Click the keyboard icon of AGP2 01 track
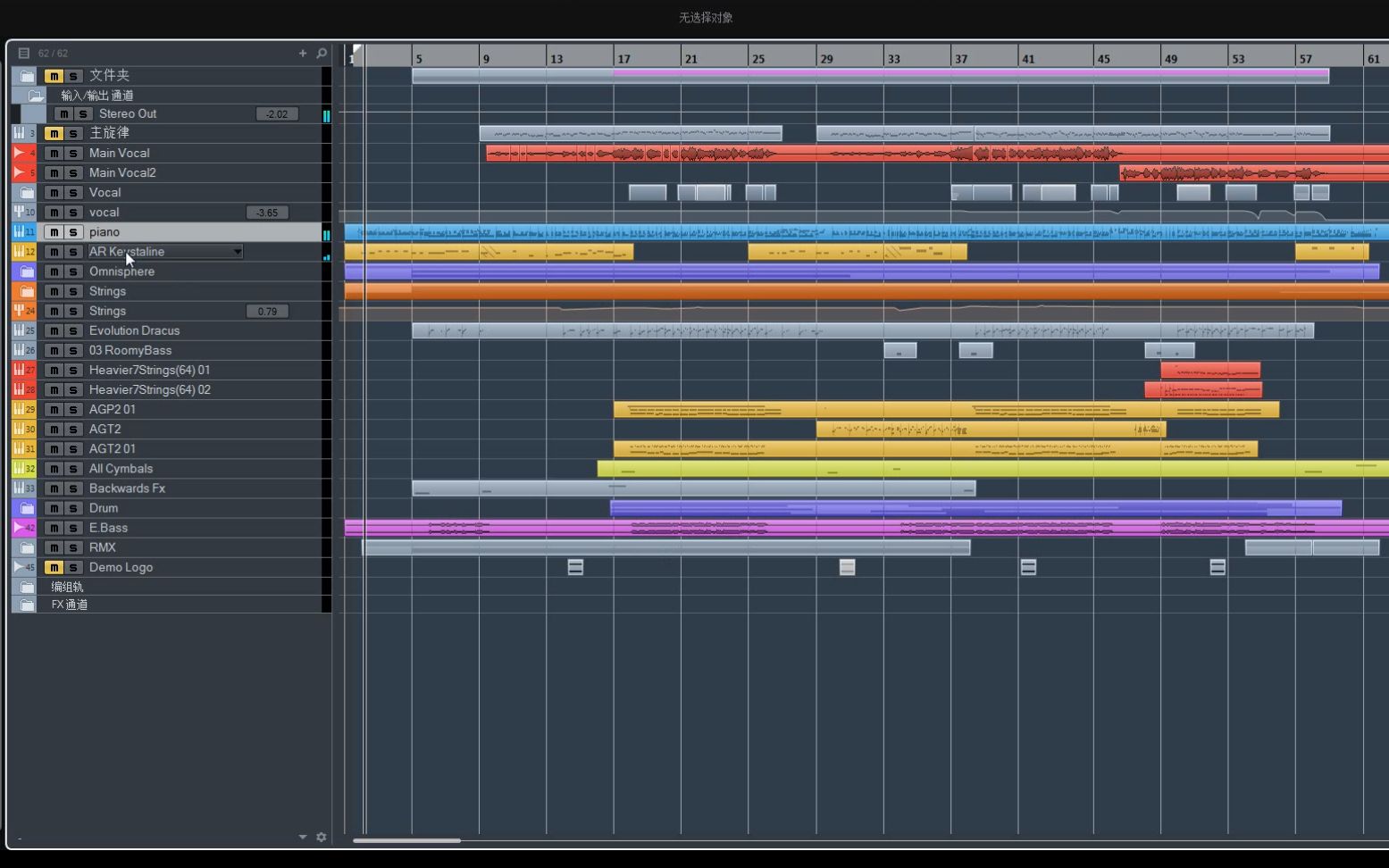Screen dimensions: 1389x868 pos(19,409)
